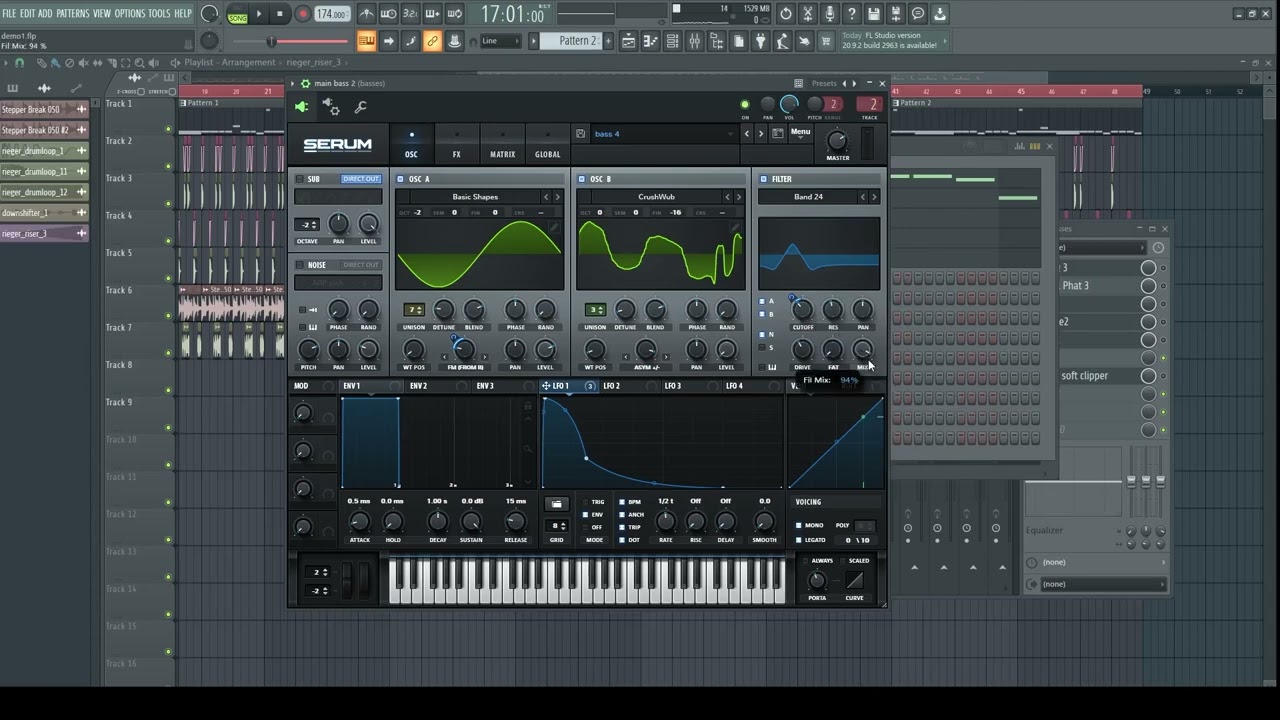This screenshot has height=720, width=1280.
Task: Toggle the FILTER enable switch
Action: (x=763, y=179)
